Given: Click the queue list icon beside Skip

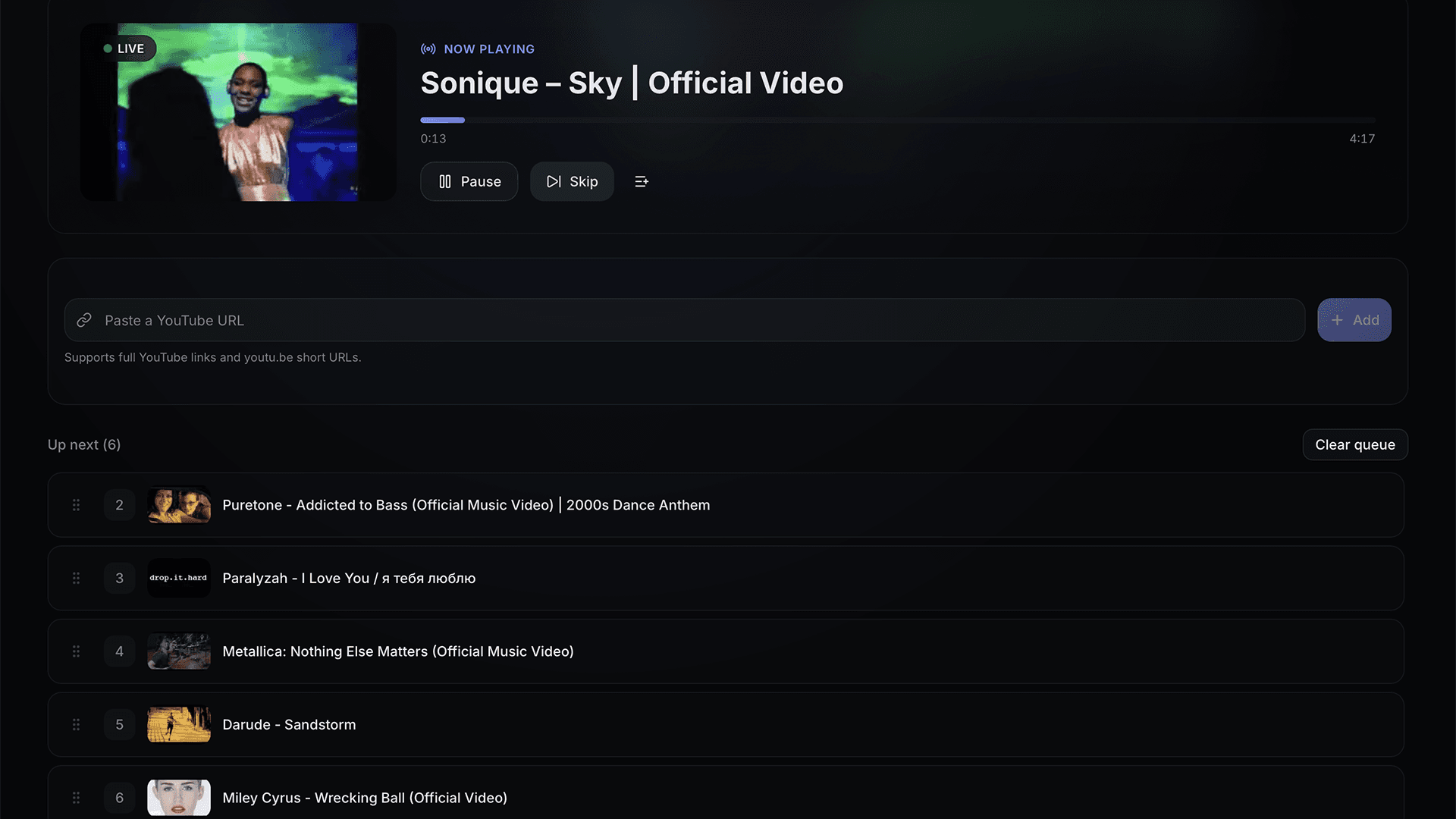Looking at the screenshot, I should pos(642,181).
